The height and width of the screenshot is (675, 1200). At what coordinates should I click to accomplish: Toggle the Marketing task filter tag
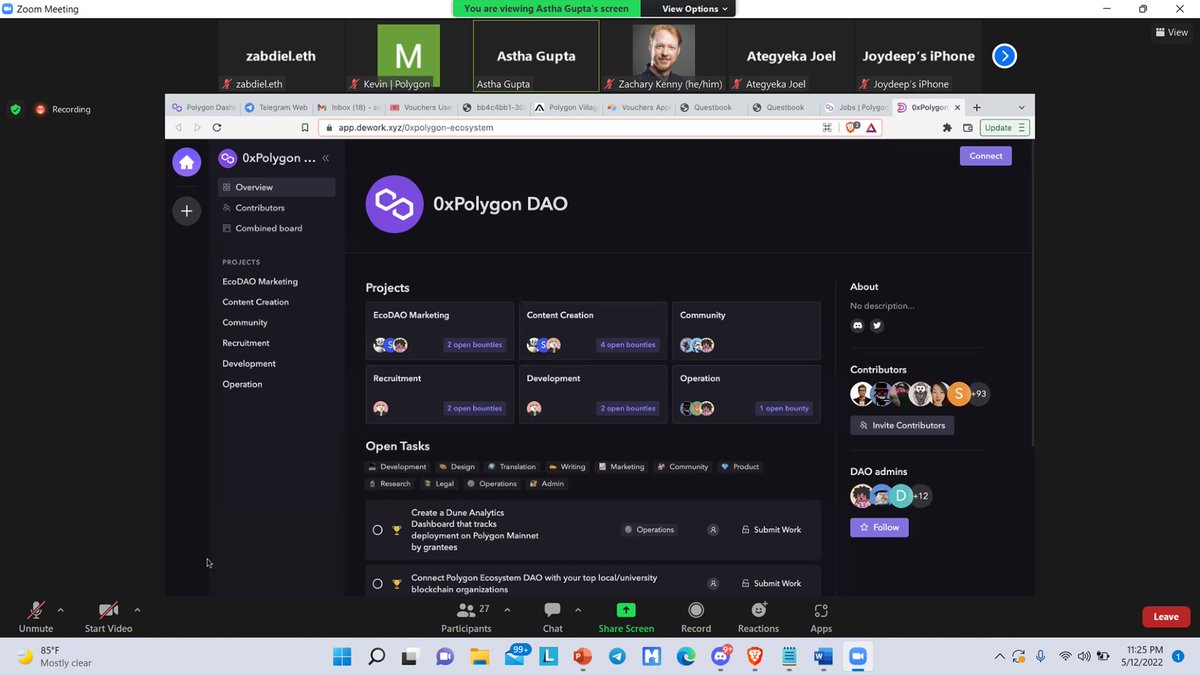pyautogui.click(x=622, y=467)
